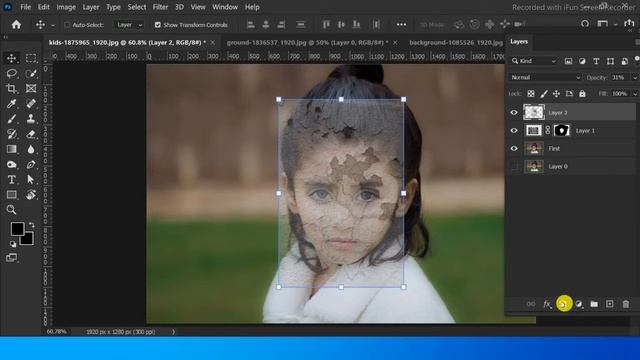Image resolution: width=640 pixels, height=360 pixels.
Task: Expand the status bar info arrow
Action: [x=173, y=332]
